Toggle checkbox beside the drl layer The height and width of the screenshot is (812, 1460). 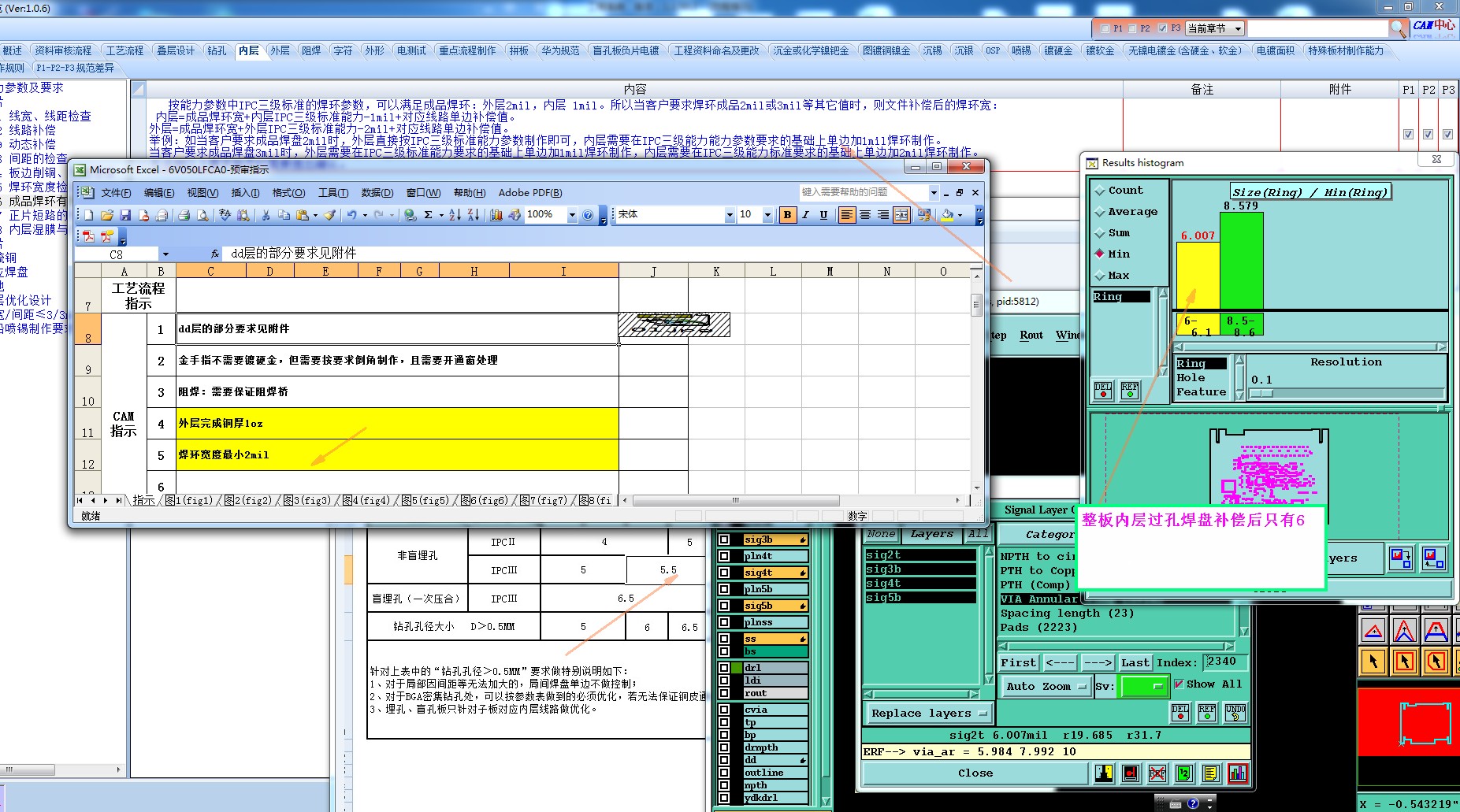[x=724, y=668]
